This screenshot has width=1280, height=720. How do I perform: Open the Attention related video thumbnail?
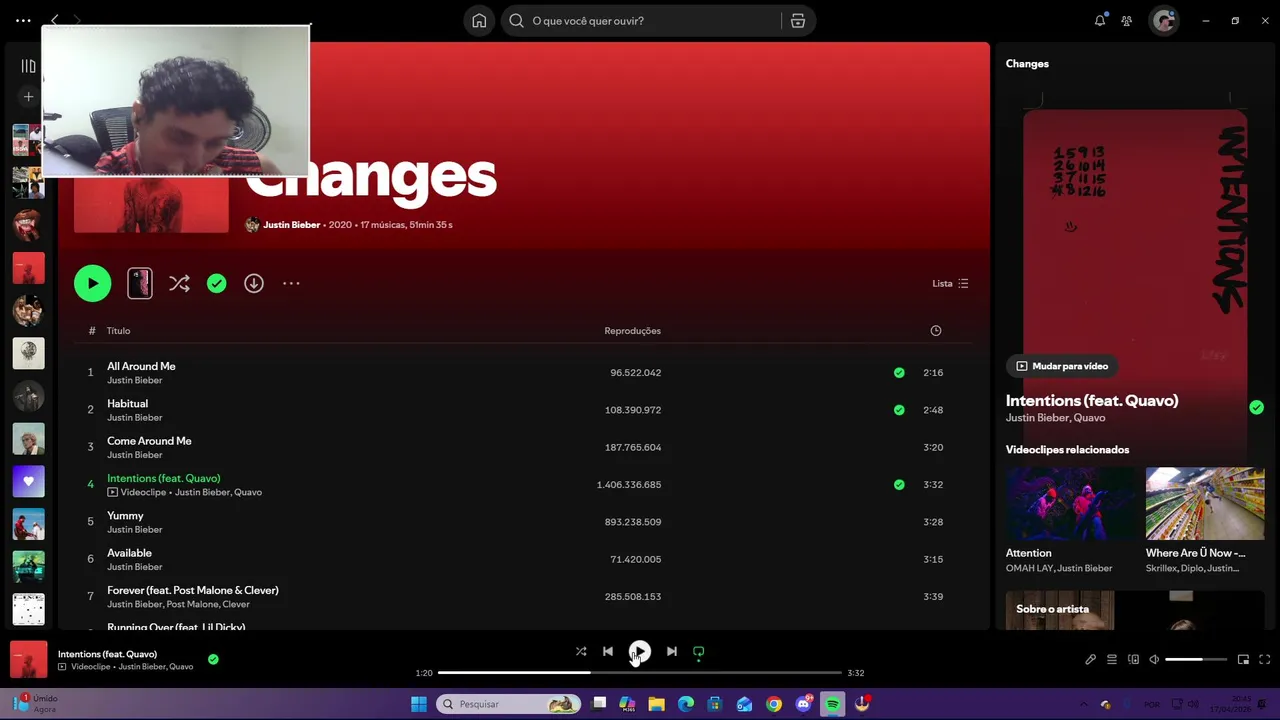point(1071,504)
